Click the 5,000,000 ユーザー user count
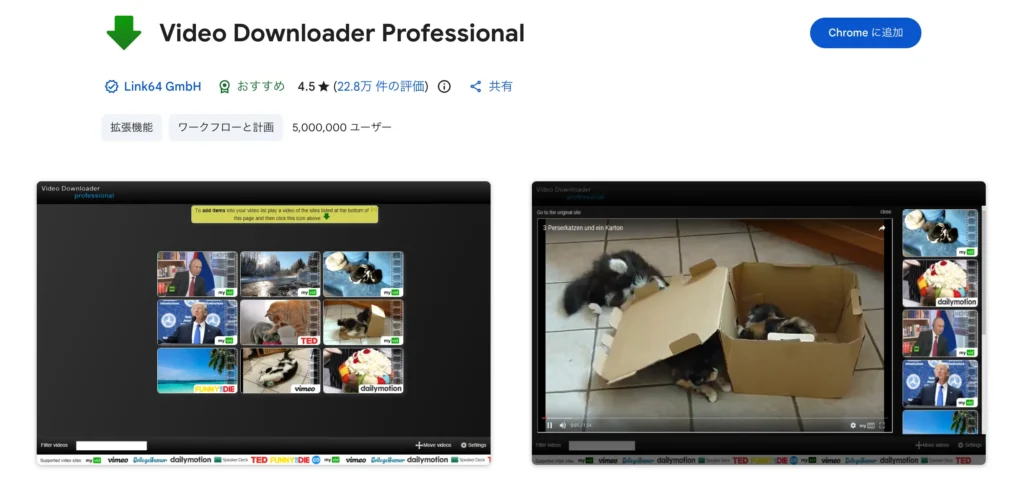Image resolution: width=1024 pixels, height=492 pixels. click(x=342, y=127)
